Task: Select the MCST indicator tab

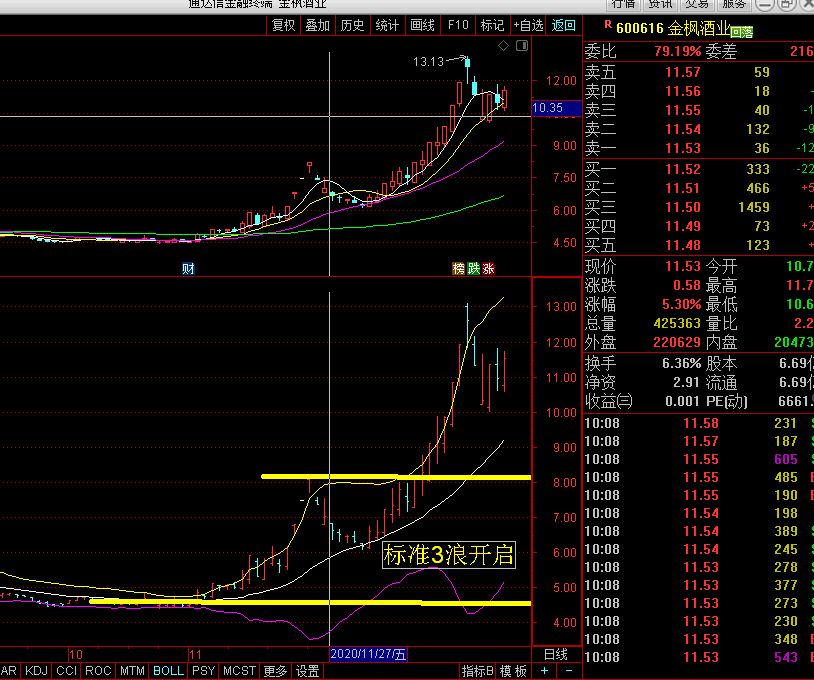Action: click(239, 671)
